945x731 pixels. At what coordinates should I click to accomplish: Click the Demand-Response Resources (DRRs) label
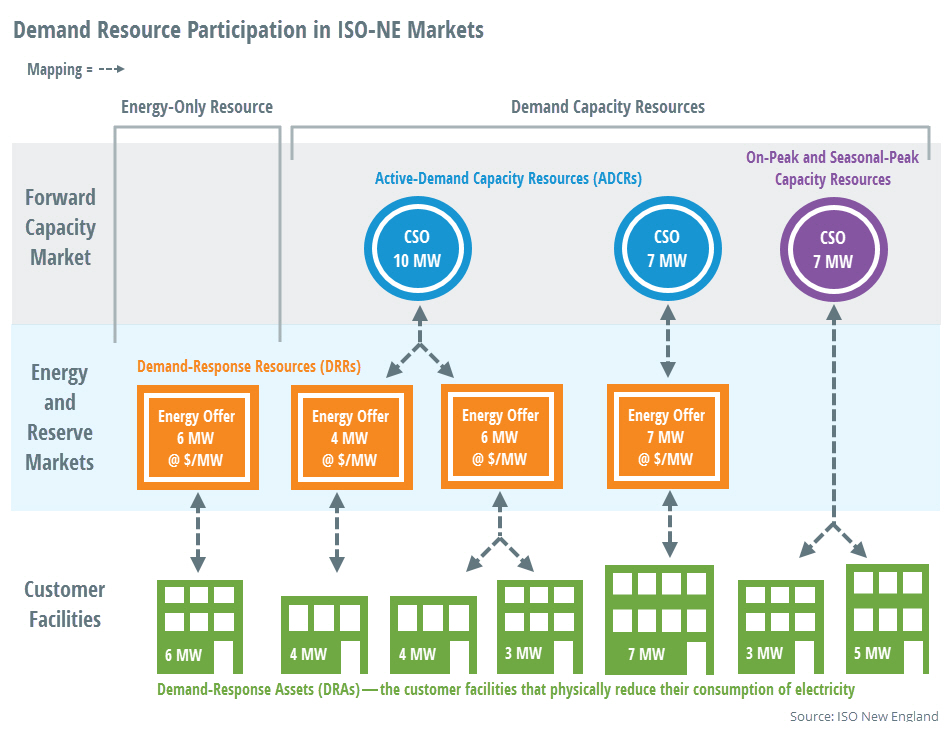click(250, 366)
